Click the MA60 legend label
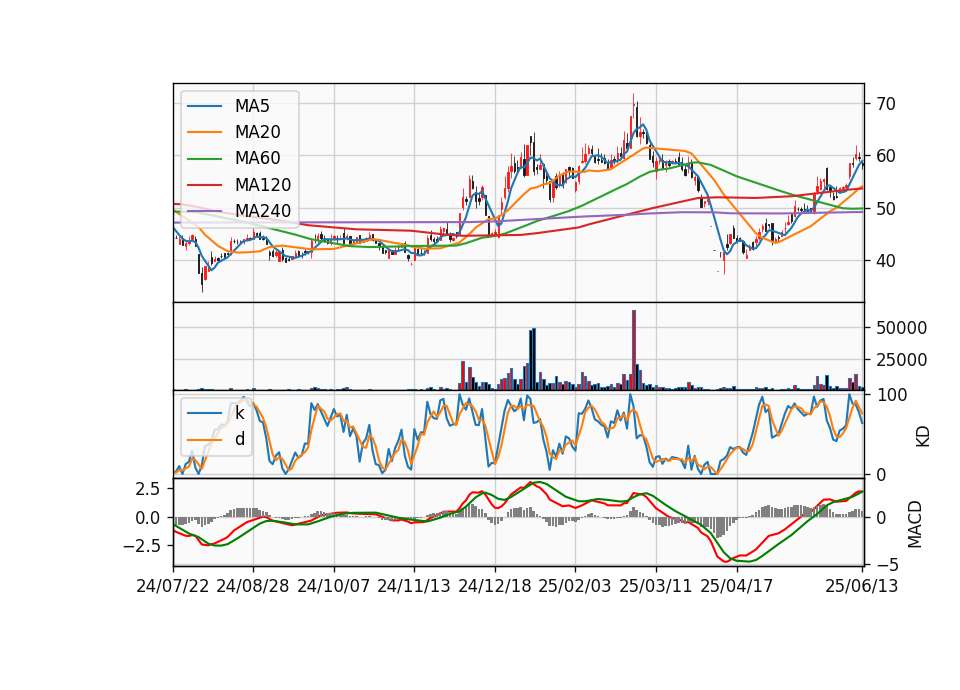 [x=257, y=159]
